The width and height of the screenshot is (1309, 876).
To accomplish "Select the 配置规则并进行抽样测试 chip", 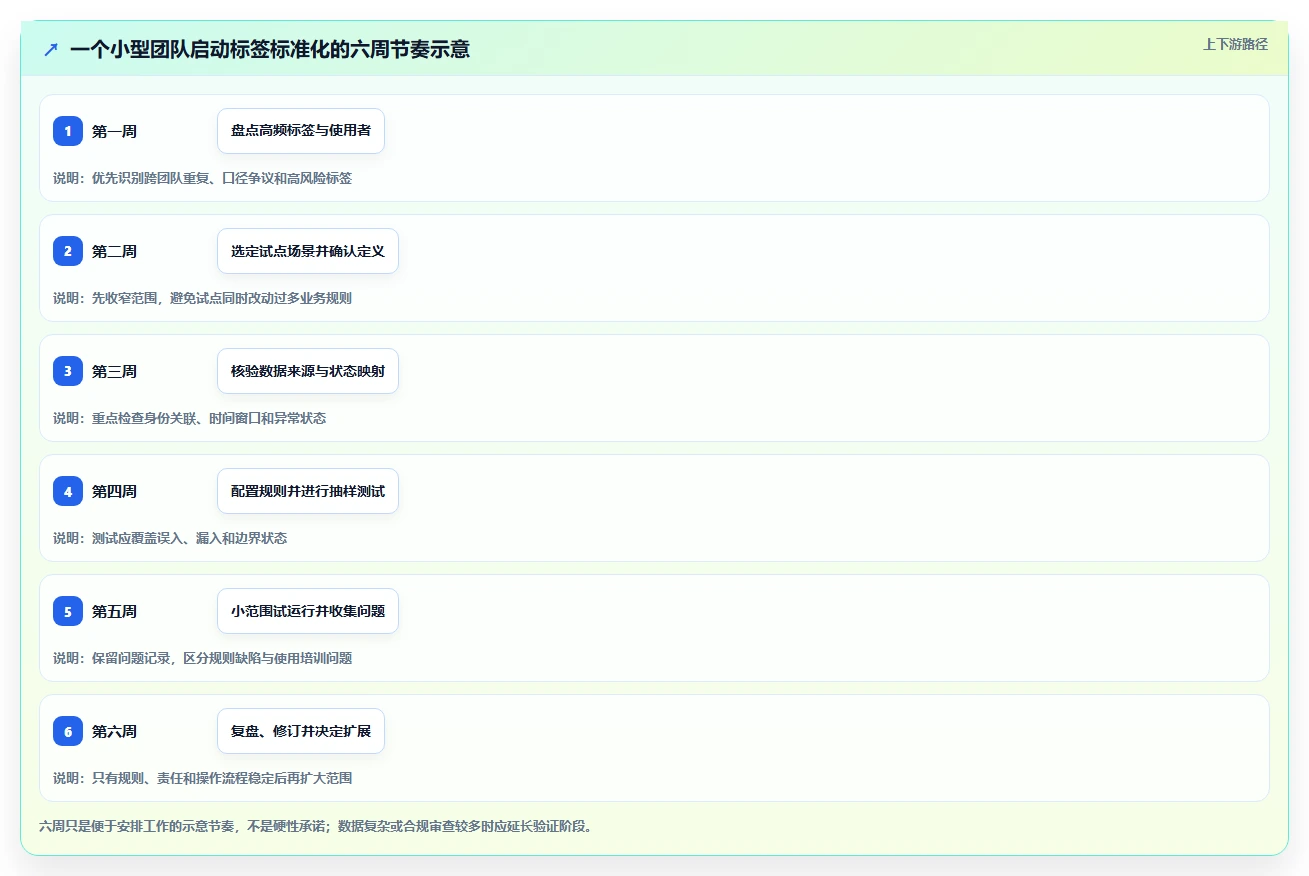I will click(x=308, y=491).
